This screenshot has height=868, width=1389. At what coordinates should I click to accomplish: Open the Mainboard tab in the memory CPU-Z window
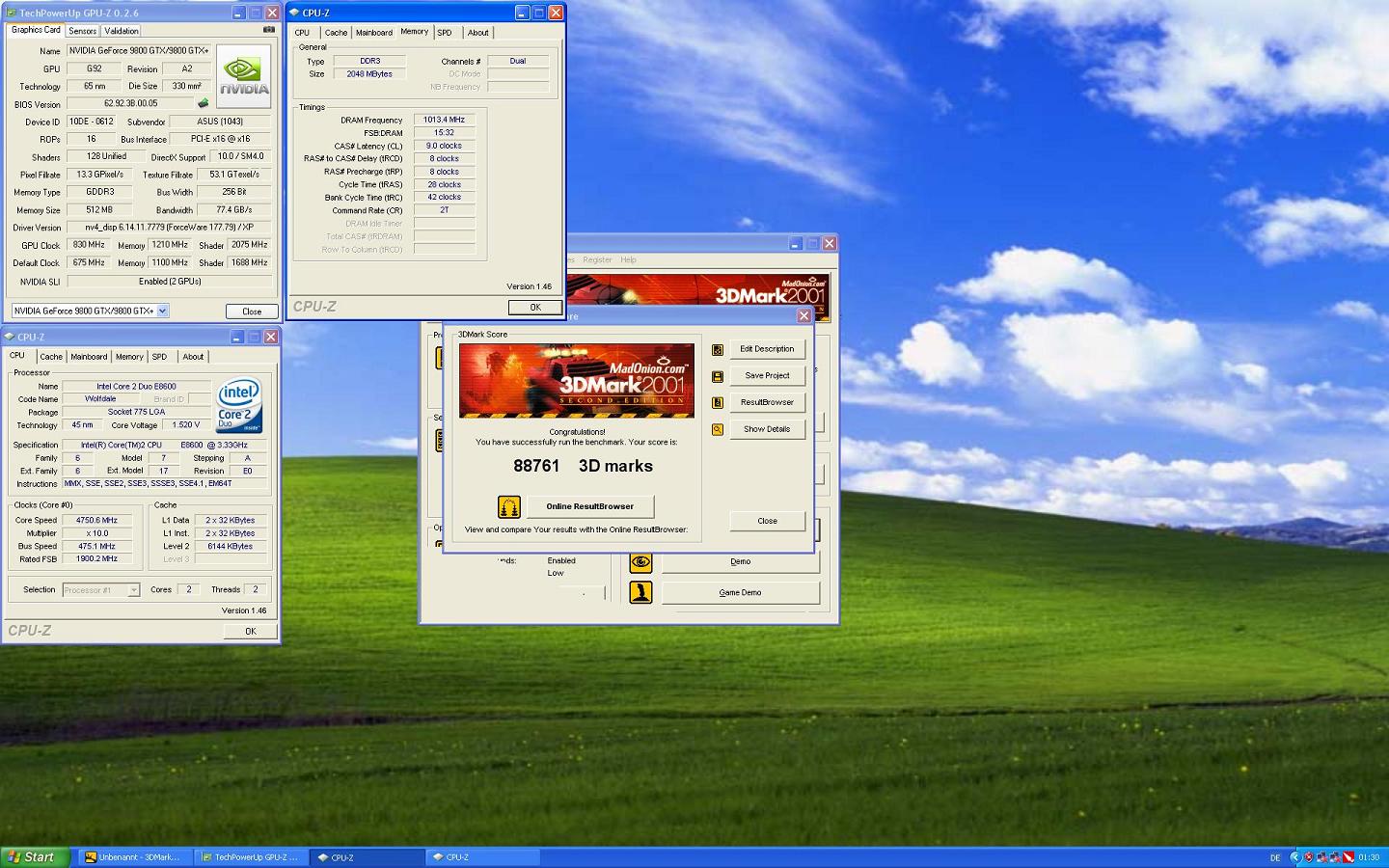[x=374, y=33]
